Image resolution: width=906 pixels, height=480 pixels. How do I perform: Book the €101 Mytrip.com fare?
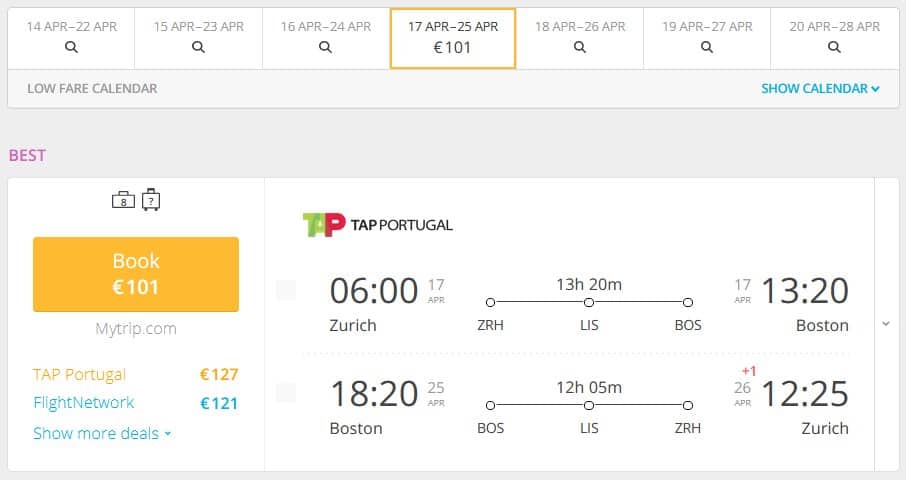tap(136, 274)
